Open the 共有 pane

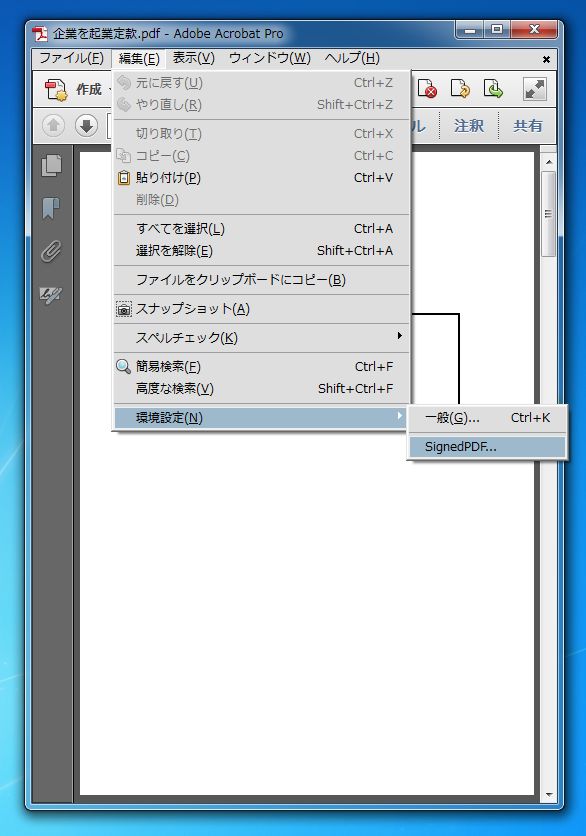pyautogui.click(x=527, y=126)
